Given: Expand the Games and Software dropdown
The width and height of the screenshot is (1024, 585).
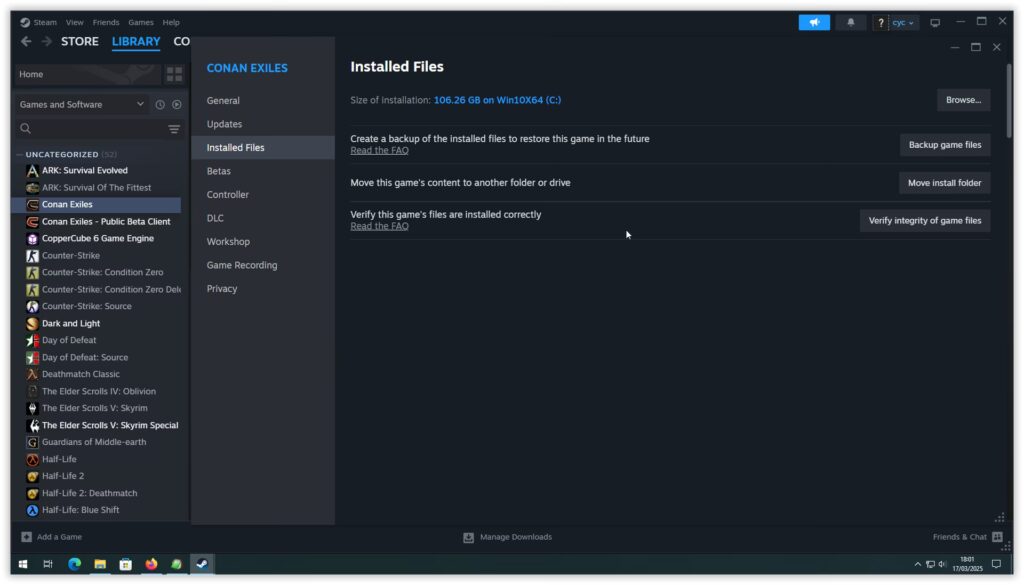Looking at the screenshot, I should coord(82,104).
